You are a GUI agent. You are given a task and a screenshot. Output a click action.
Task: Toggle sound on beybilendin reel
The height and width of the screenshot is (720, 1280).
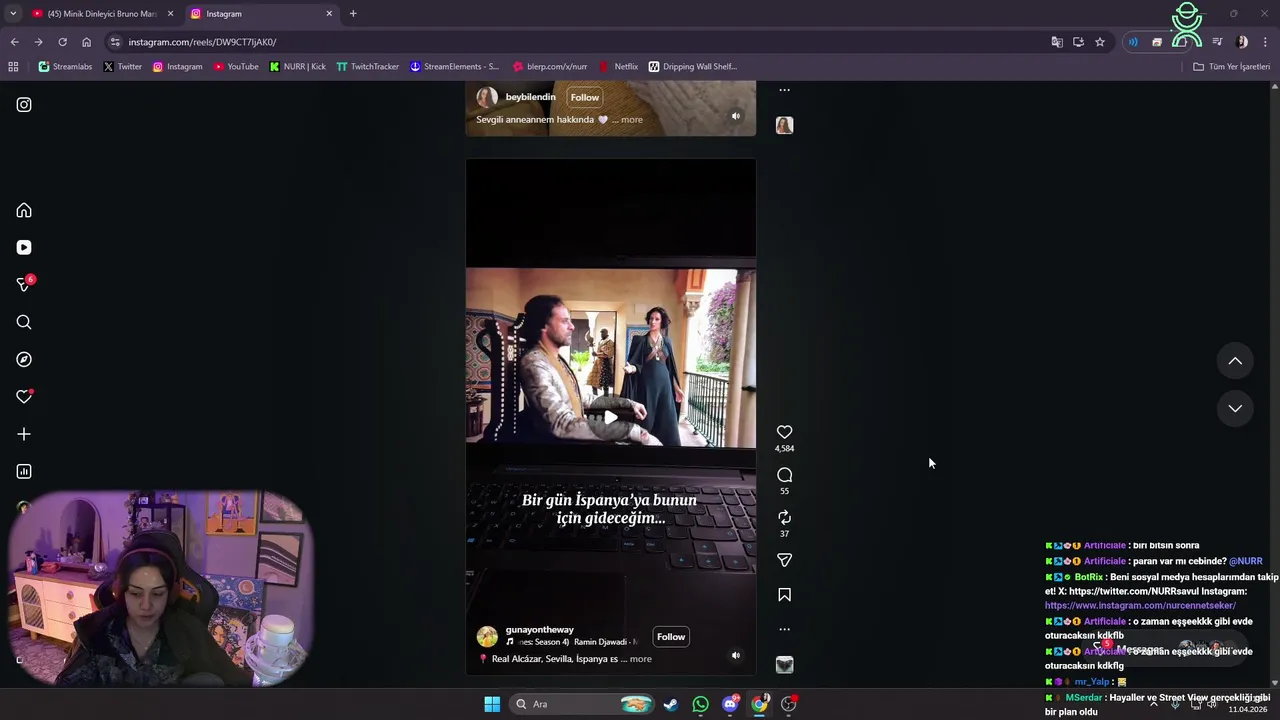[x=735, y=116]
